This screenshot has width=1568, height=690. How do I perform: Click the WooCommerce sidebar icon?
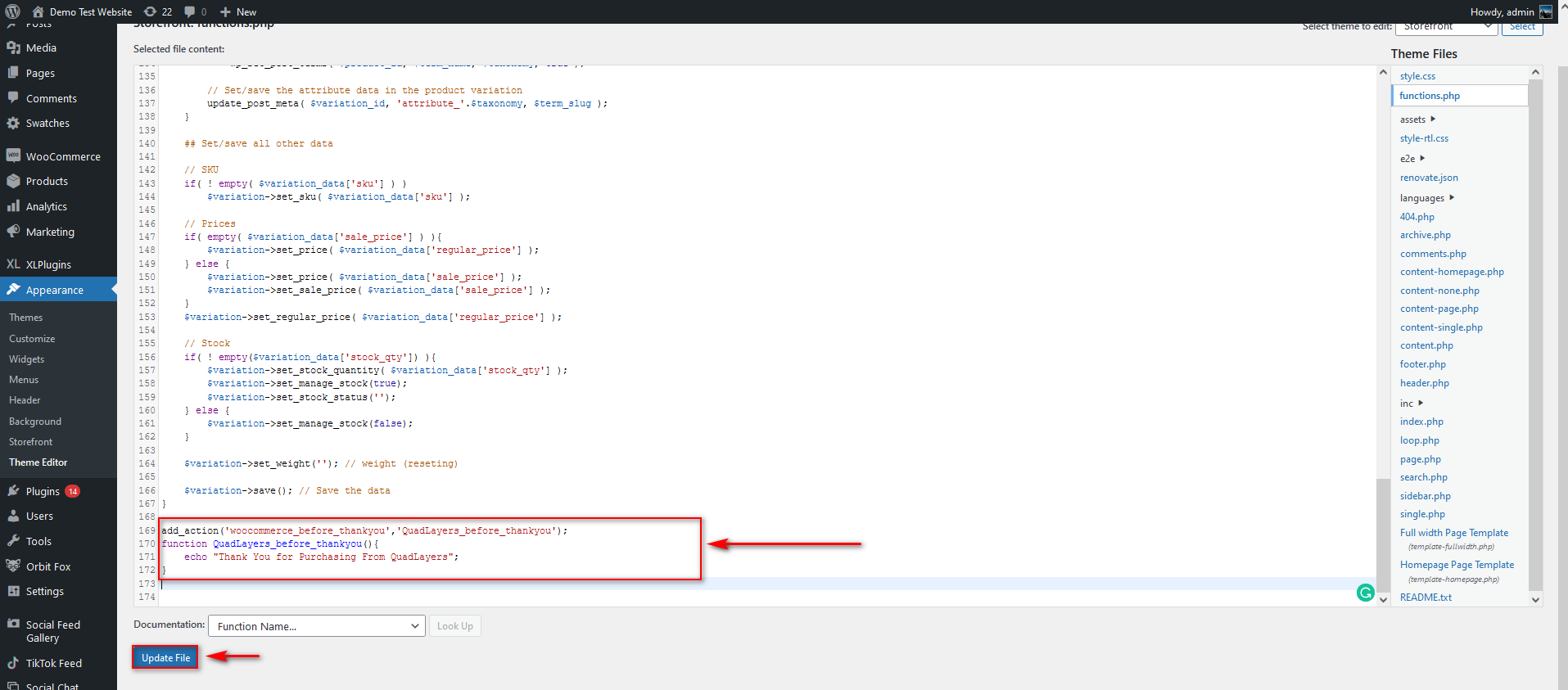[13, 156]
